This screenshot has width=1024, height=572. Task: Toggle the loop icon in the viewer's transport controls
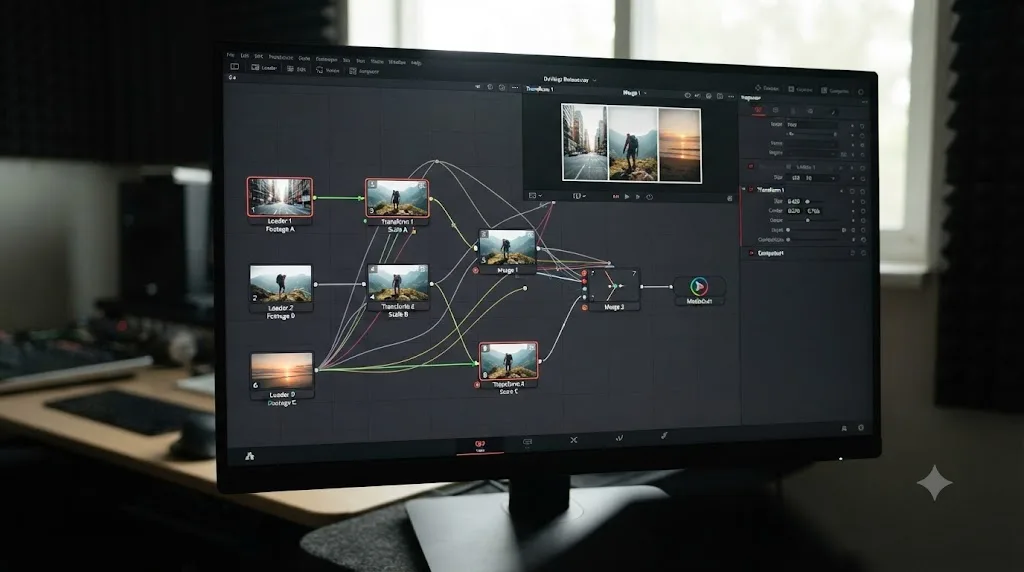(x=649, y=197)
